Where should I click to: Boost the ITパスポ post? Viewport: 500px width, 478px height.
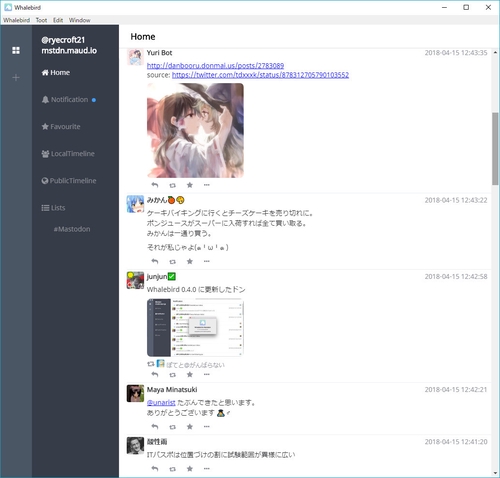(172, 469)
